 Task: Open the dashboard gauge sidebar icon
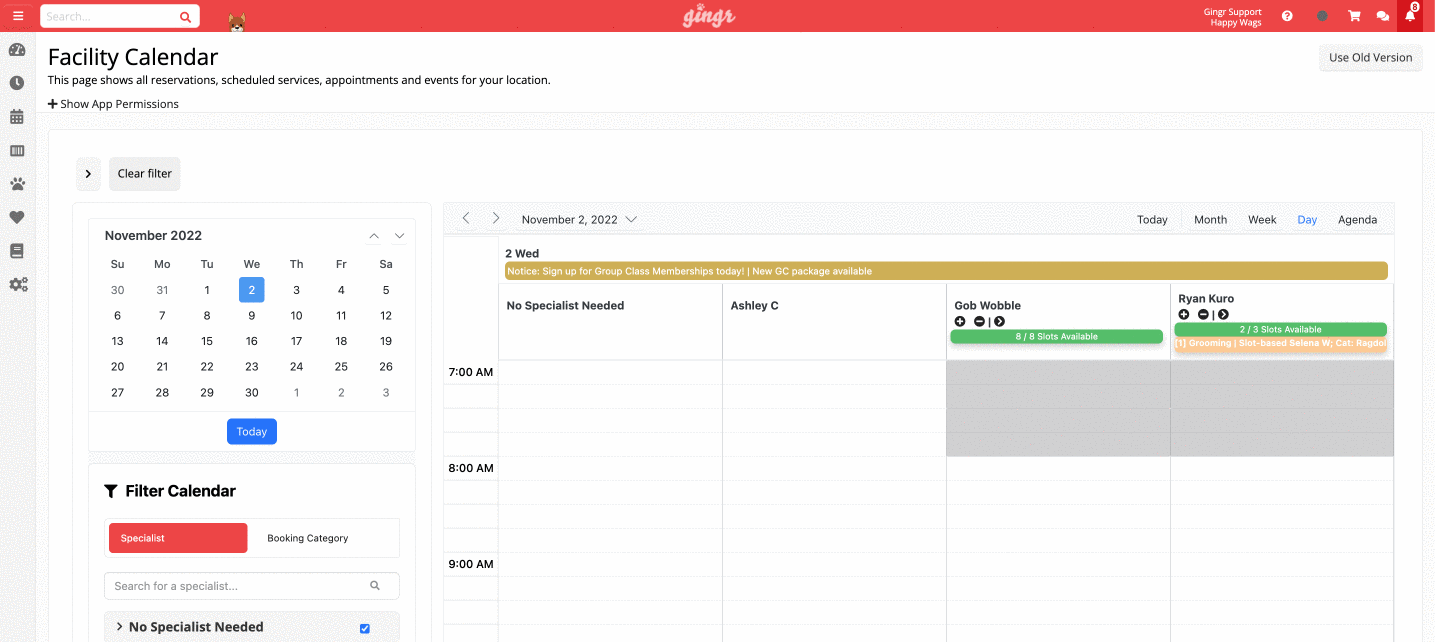tap(17, 50)
